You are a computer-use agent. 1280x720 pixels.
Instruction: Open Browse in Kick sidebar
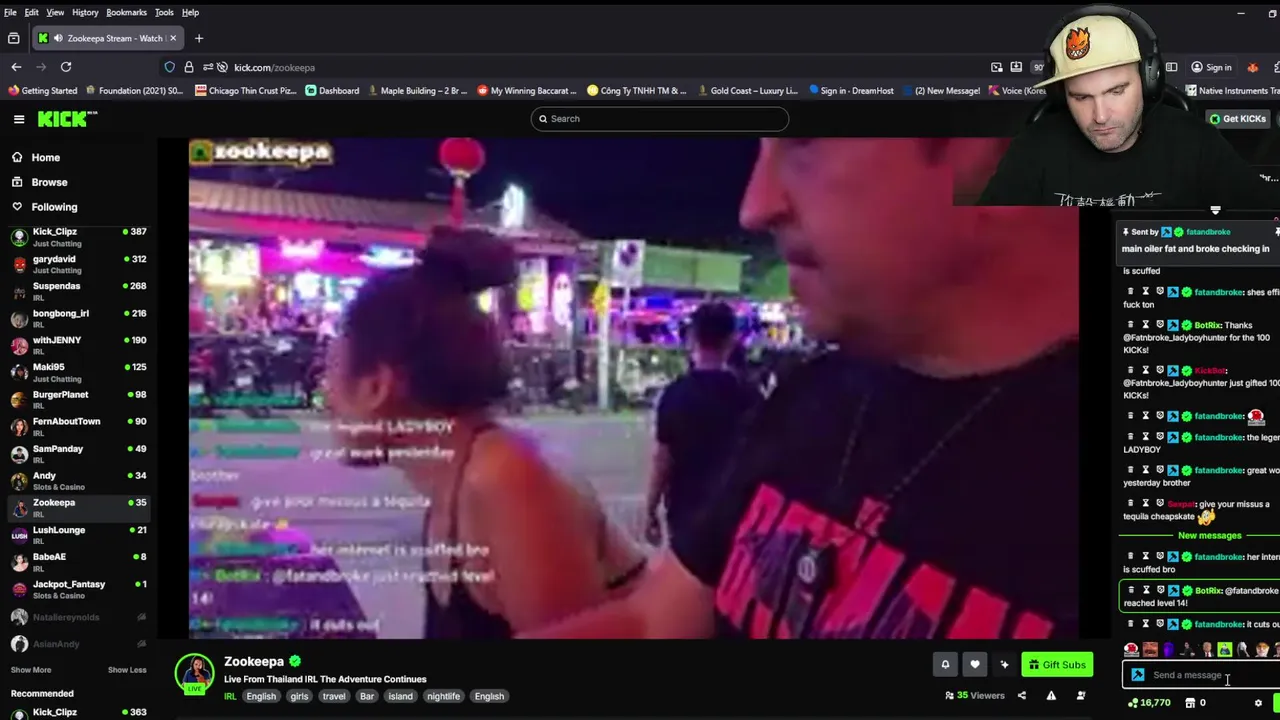78,182
